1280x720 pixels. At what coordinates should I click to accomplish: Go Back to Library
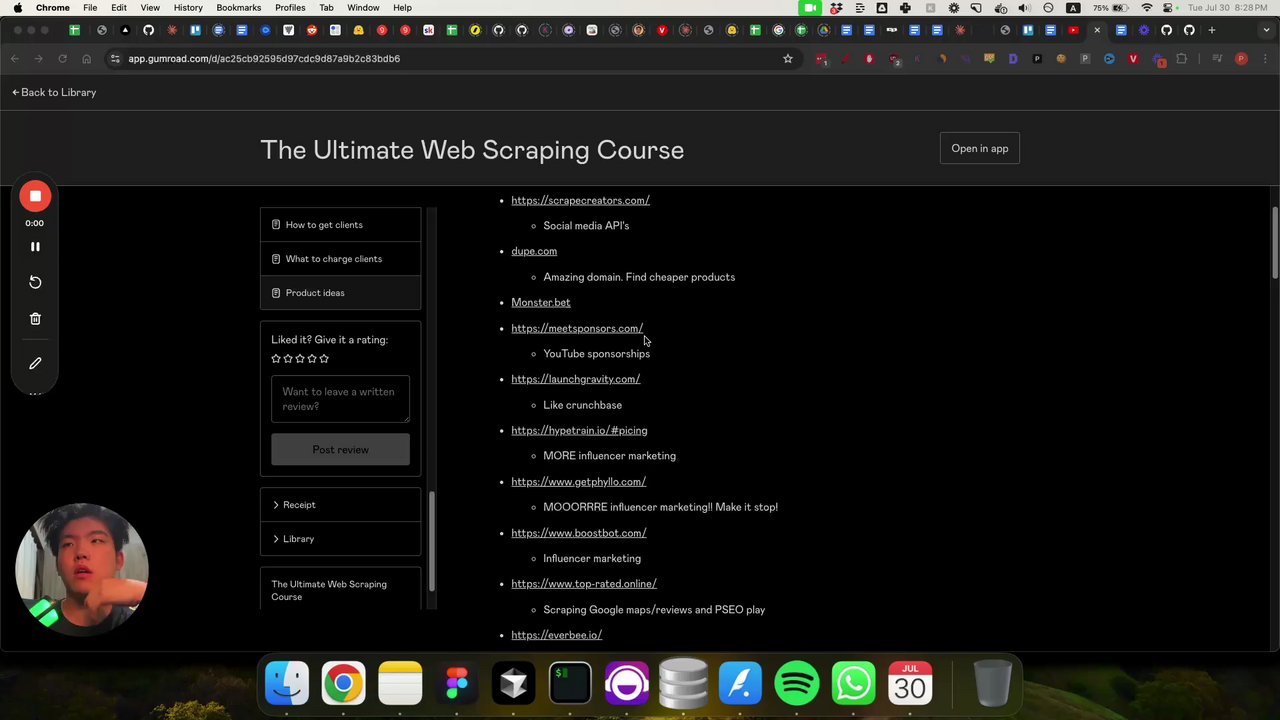[x=54, y=92]
